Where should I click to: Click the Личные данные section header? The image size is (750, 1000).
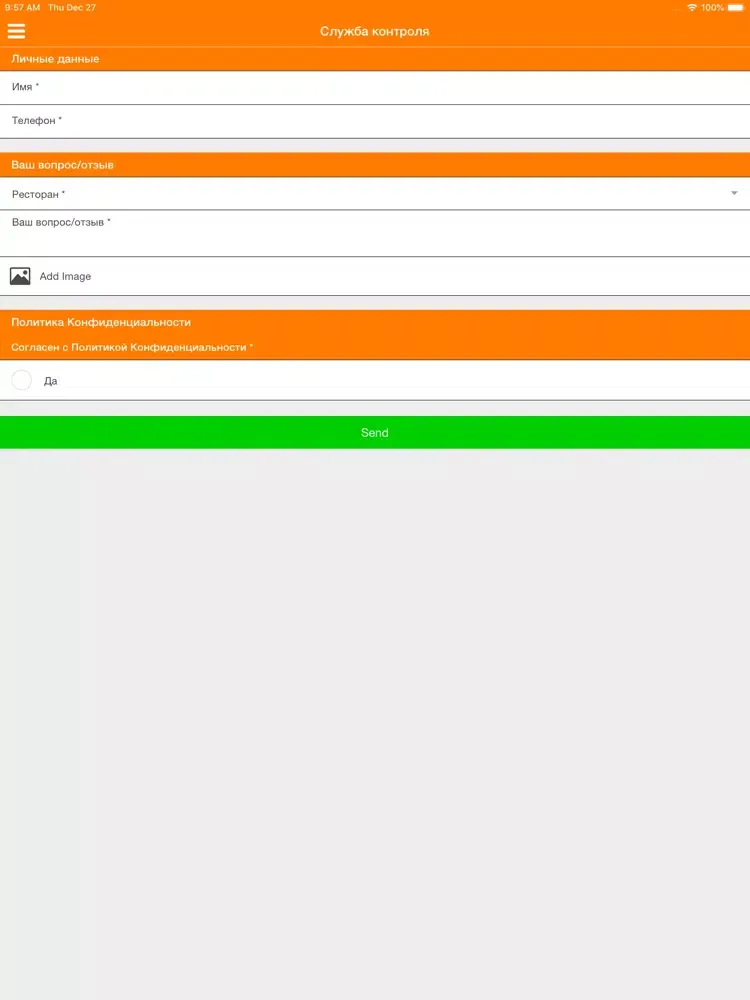point(375,59)
